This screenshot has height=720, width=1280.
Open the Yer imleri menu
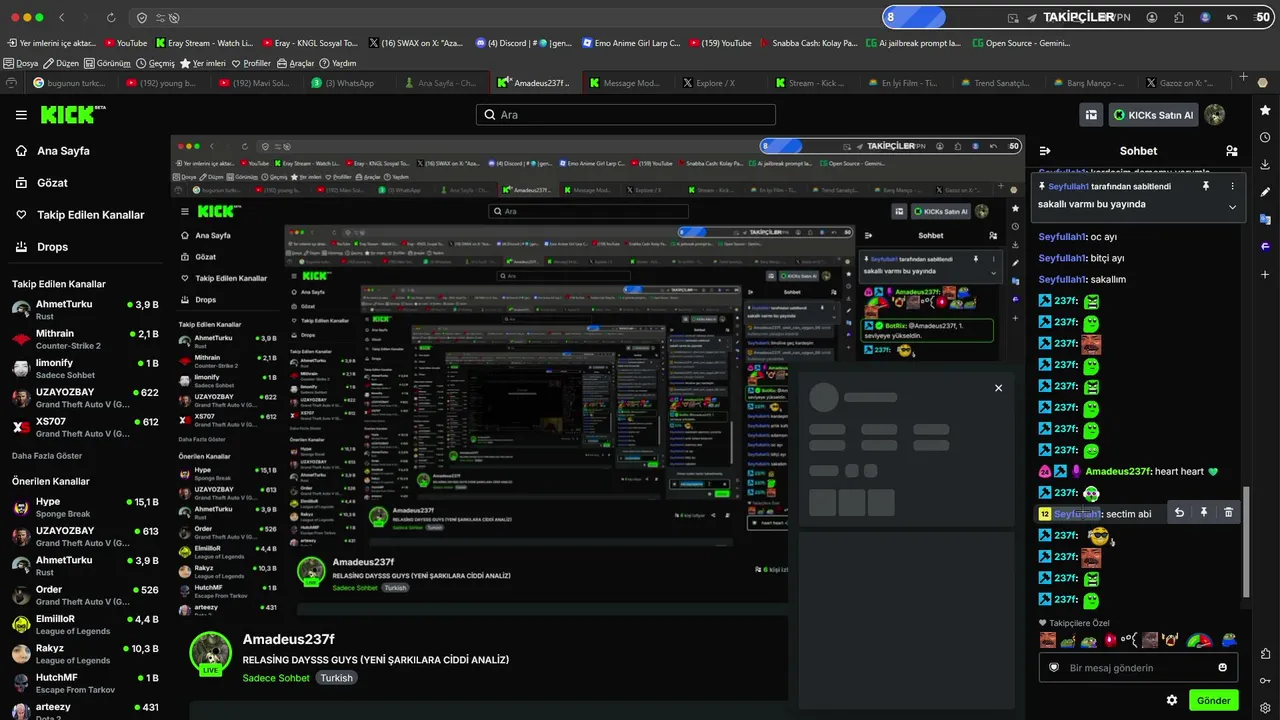click(203, 63)
